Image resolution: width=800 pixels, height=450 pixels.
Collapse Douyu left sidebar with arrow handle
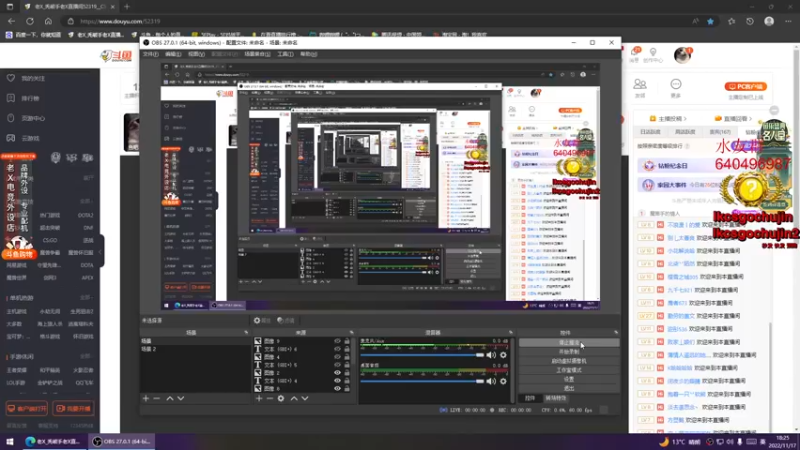(x=102, y=252)
